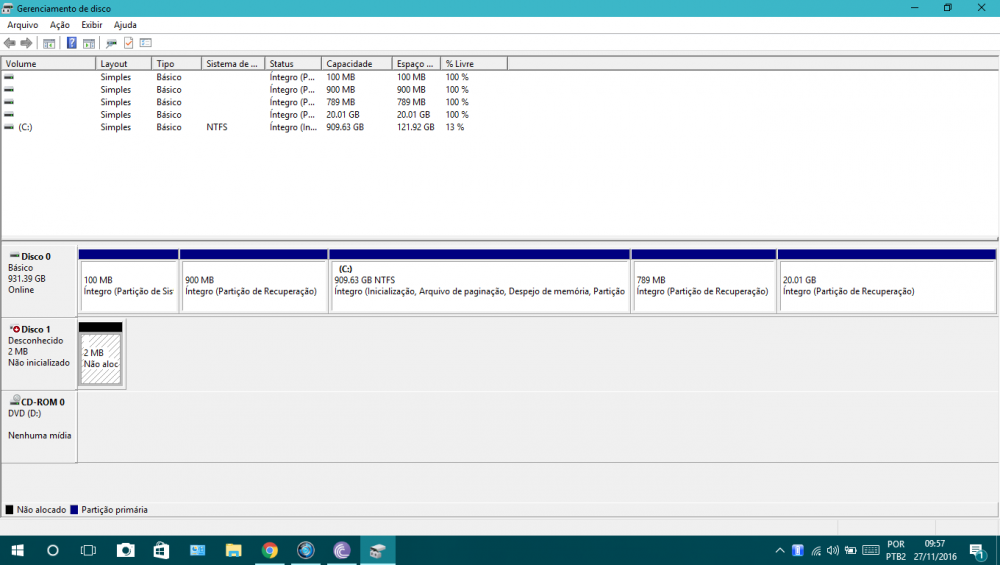Open Google Chrome from the taskbar
1000x565 pixels.
[269, 550]
